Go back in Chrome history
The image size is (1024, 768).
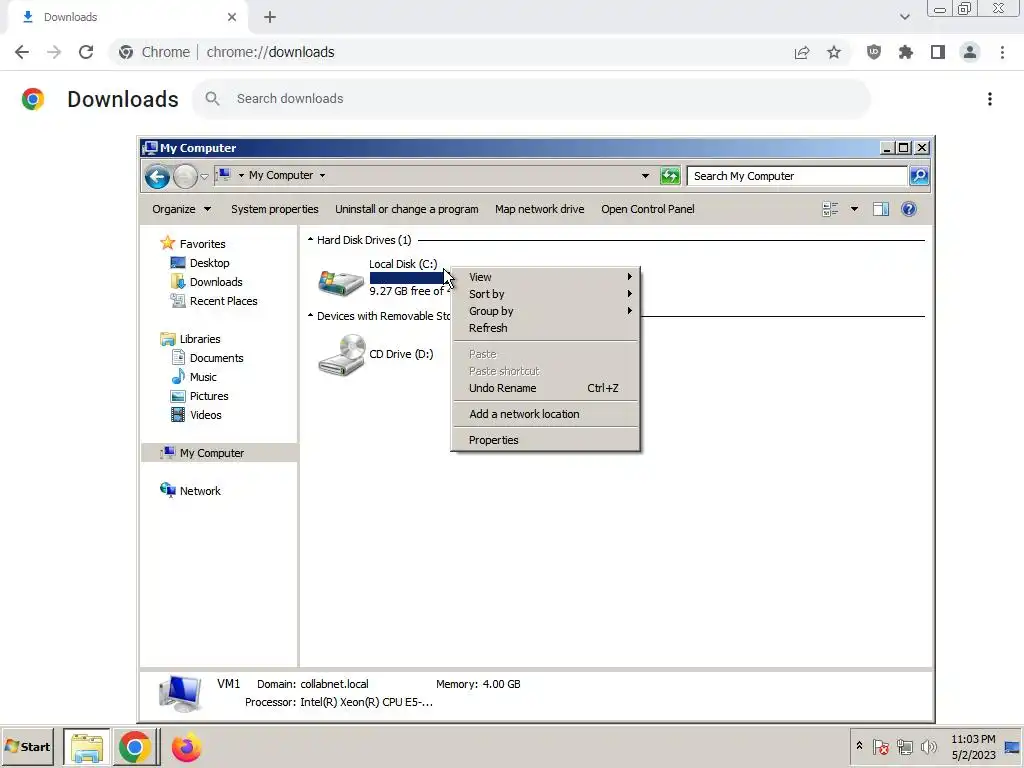pos(22,52)
